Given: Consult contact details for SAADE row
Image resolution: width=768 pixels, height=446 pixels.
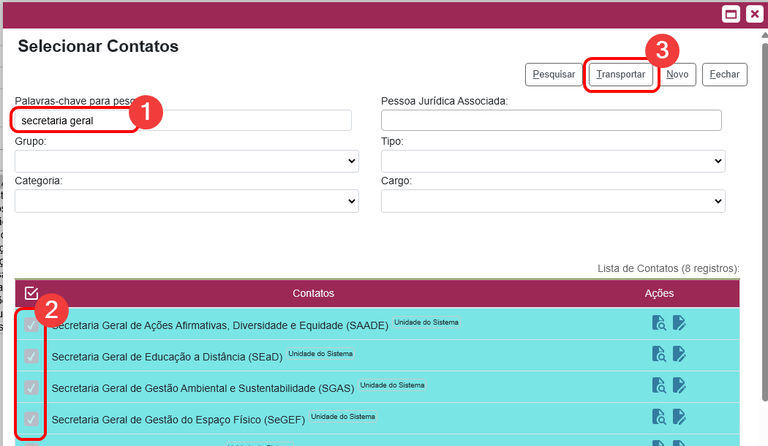Looking at the screenshot, I should (x=659, y=323).
